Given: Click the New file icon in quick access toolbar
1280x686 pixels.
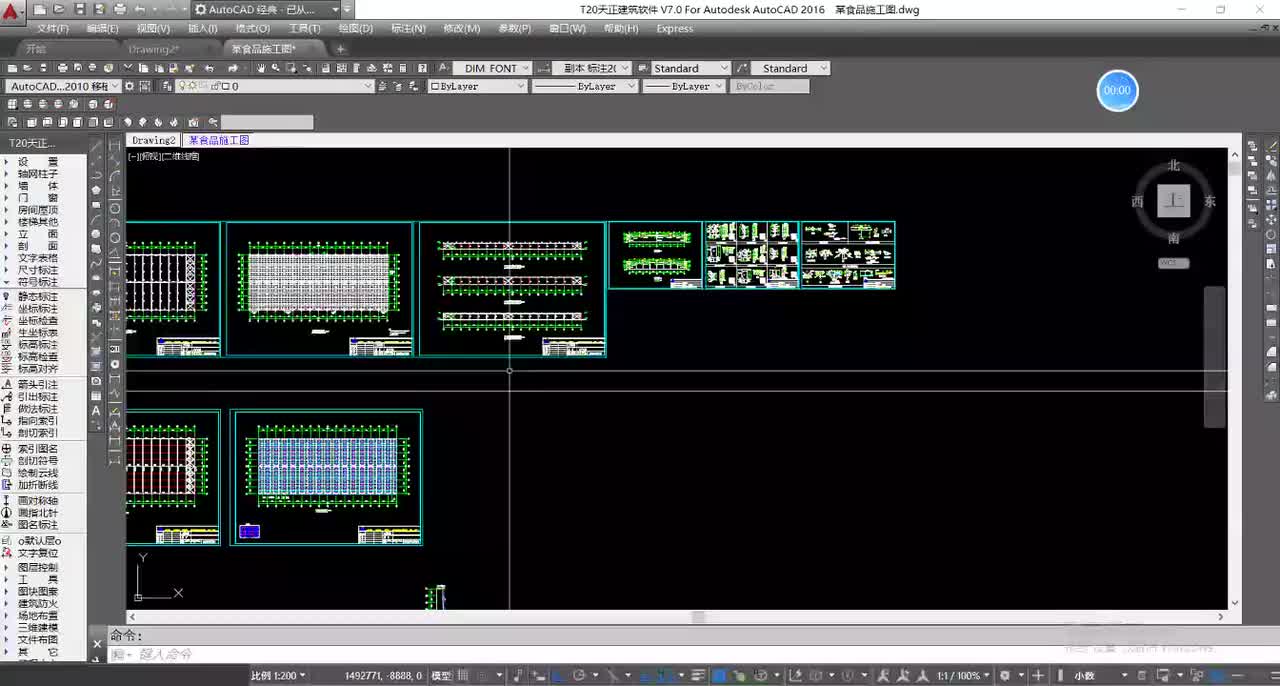Looking at the screenshot, I should click(x=41, y=9).
